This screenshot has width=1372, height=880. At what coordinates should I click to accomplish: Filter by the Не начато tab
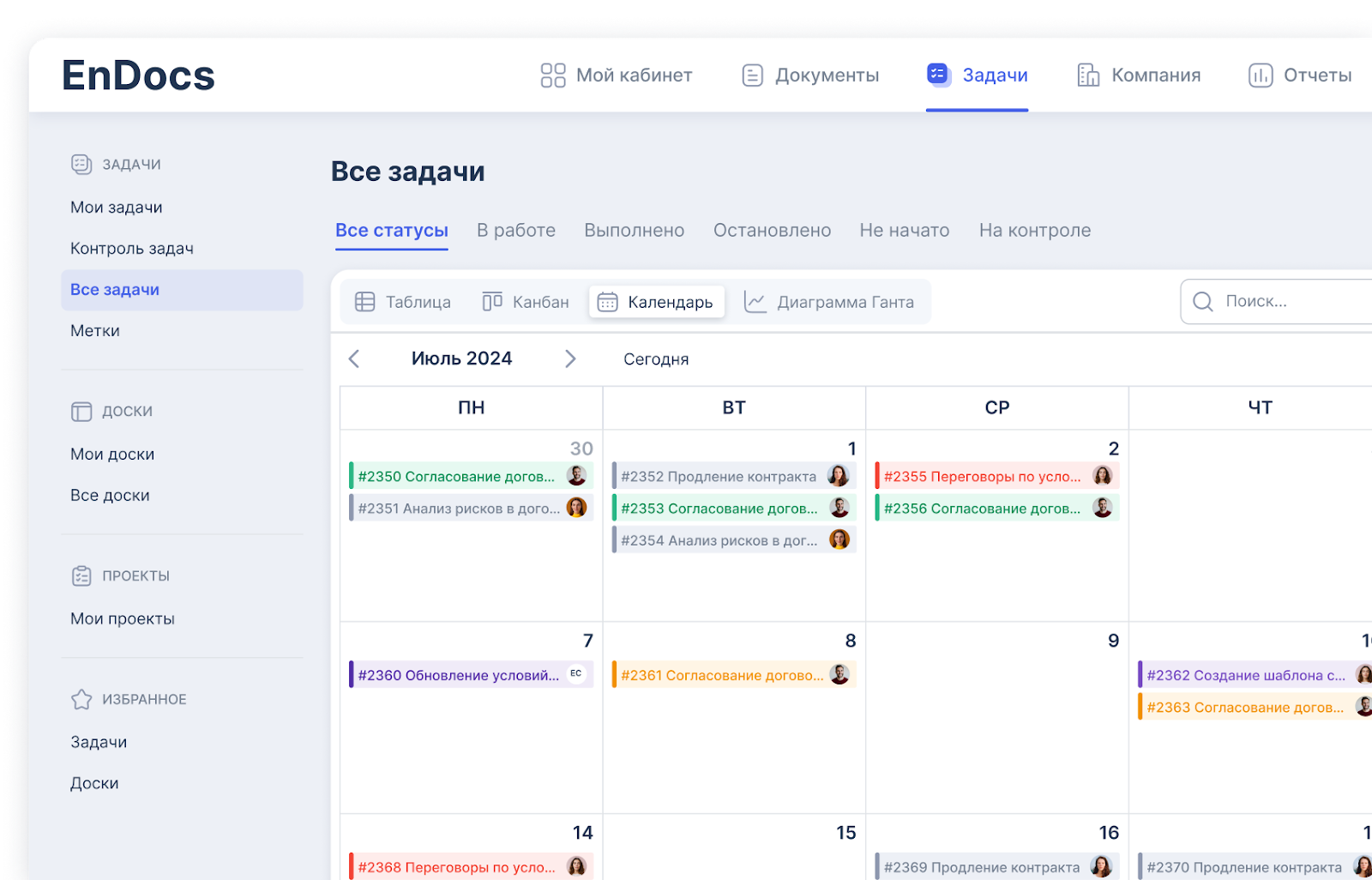pyautogui.click(x=905, y=231)
